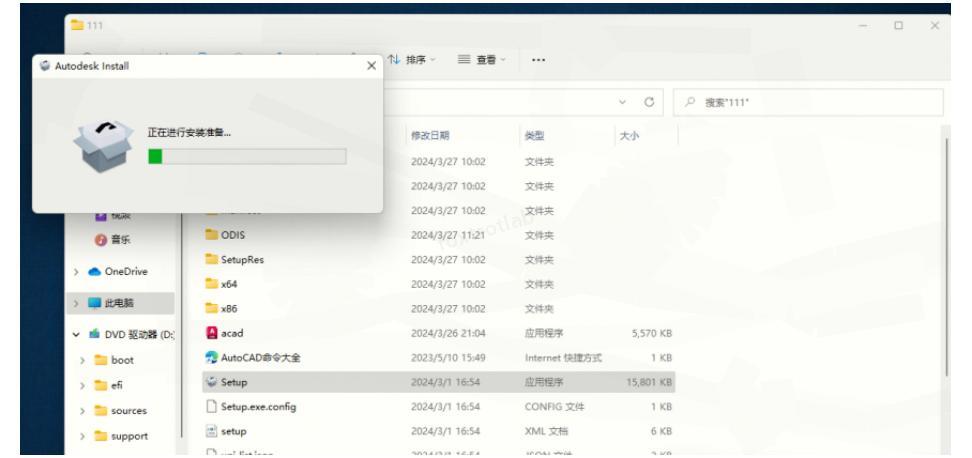Open the three-dots more options menu
Viewport: 972px width, 458px height.
539,60
